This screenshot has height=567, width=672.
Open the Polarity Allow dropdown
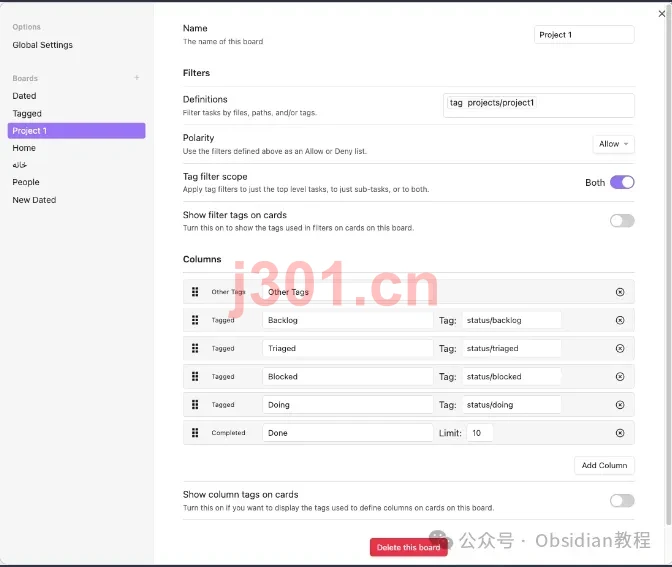point(613,144)
